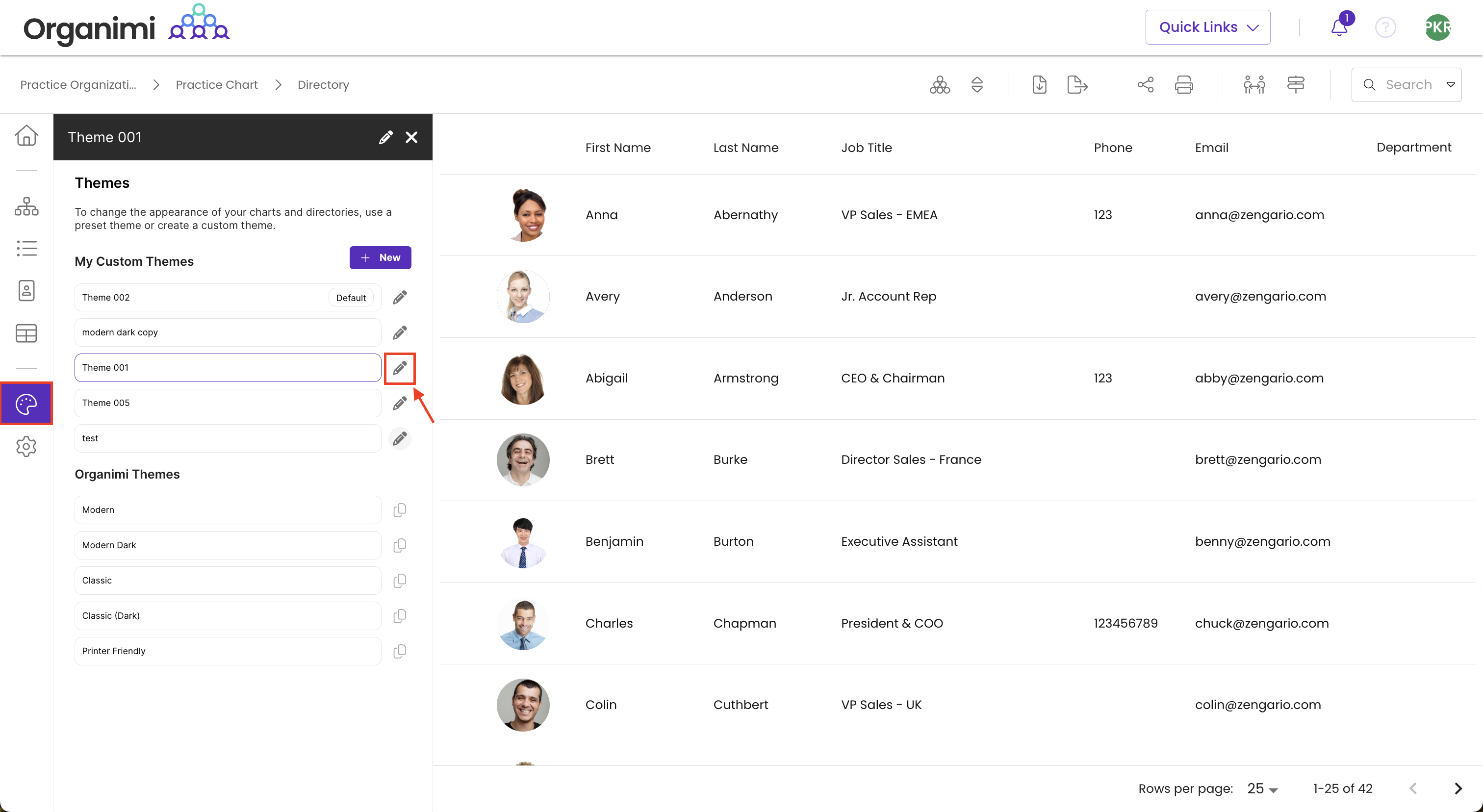The height and width of the screenshot is (812, 1483).
Task: Duplicate the Modern theme with the copy icon
Action: tap(400, 510)
